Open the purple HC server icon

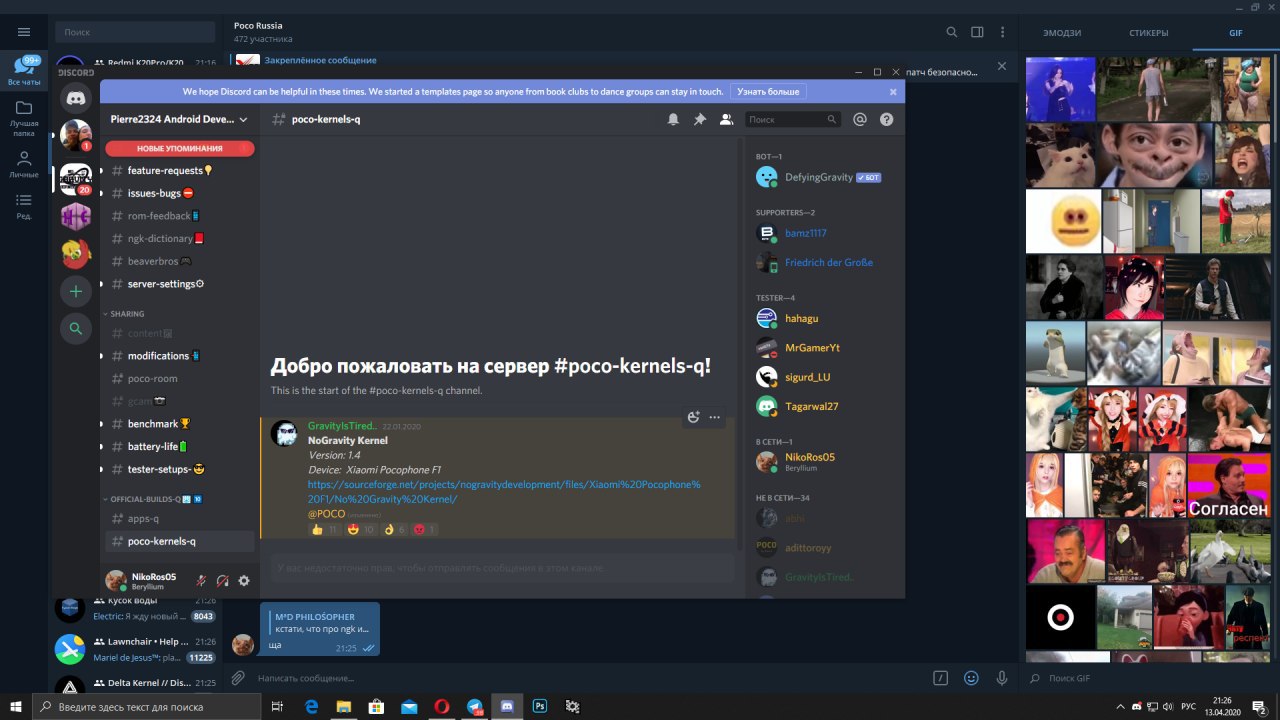(x=76, y=216)
